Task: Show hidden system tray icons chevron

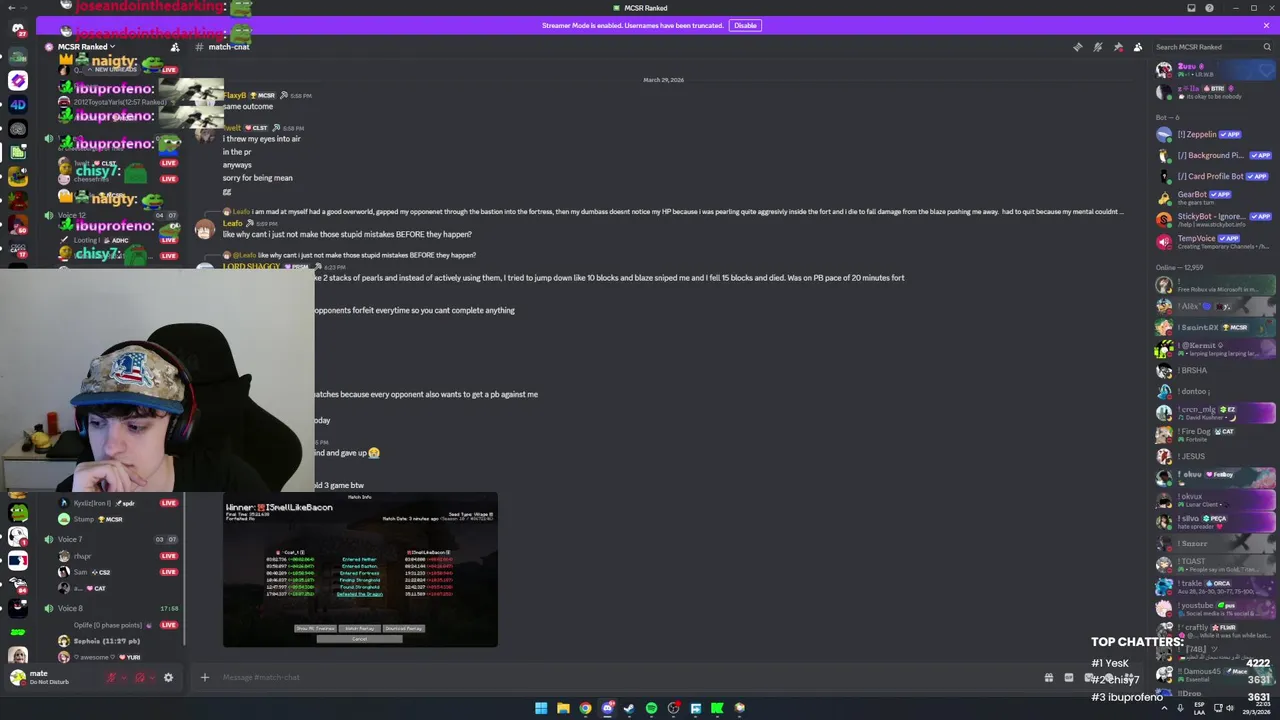Action: 1164,708
